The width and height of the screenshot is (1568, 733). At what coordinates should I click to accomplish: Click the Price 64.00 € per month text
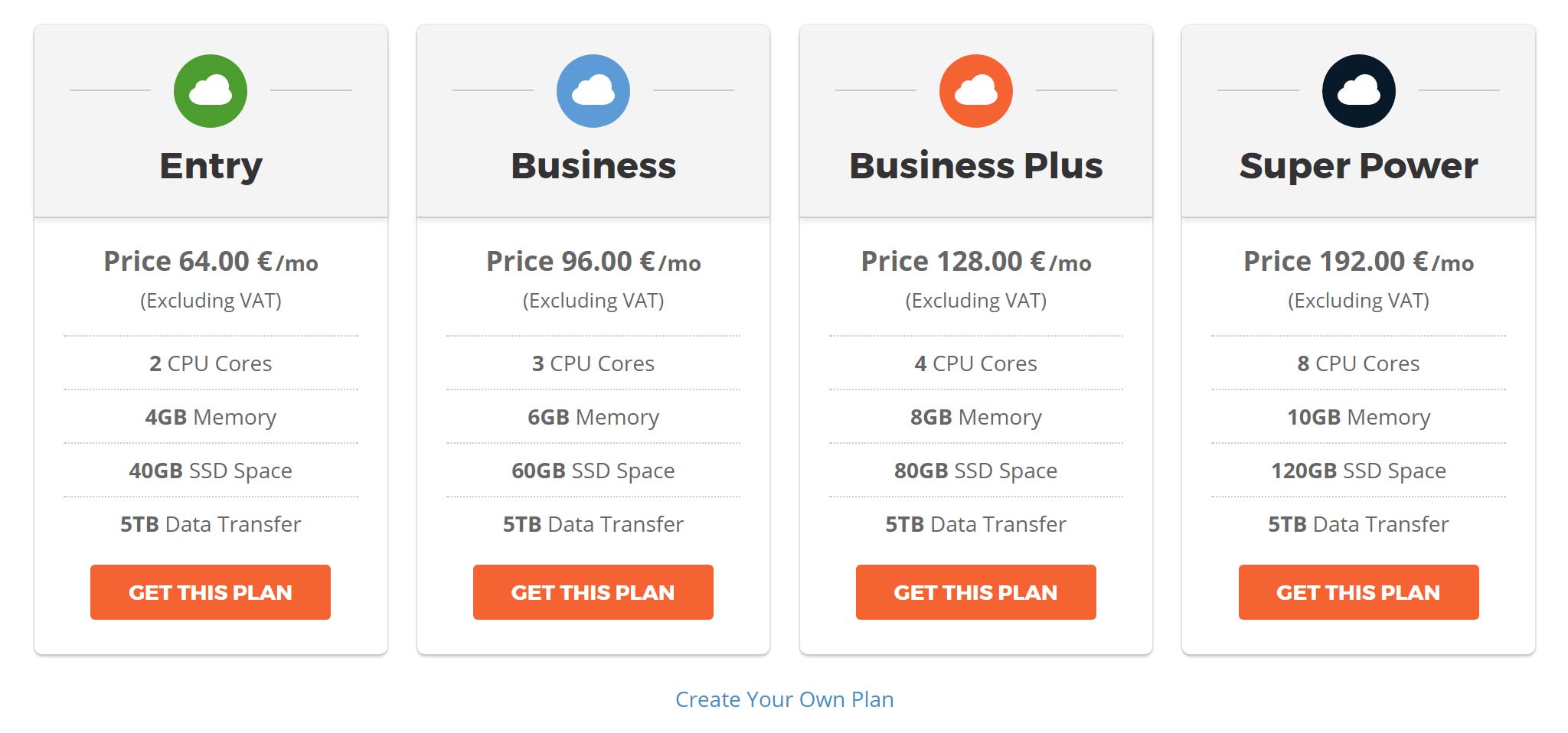(211, 262)
